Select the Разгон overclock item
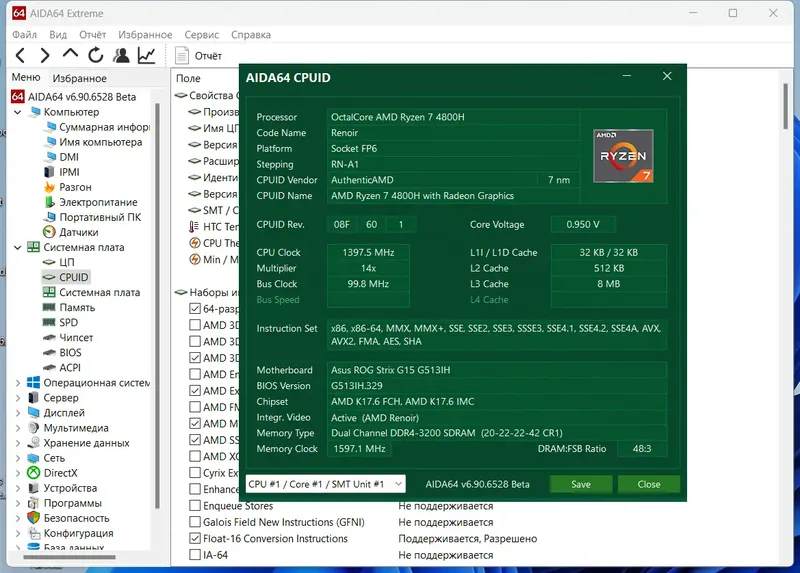This screenshot has height=573, width=800. pyautogui.click(x=75, y=187)
